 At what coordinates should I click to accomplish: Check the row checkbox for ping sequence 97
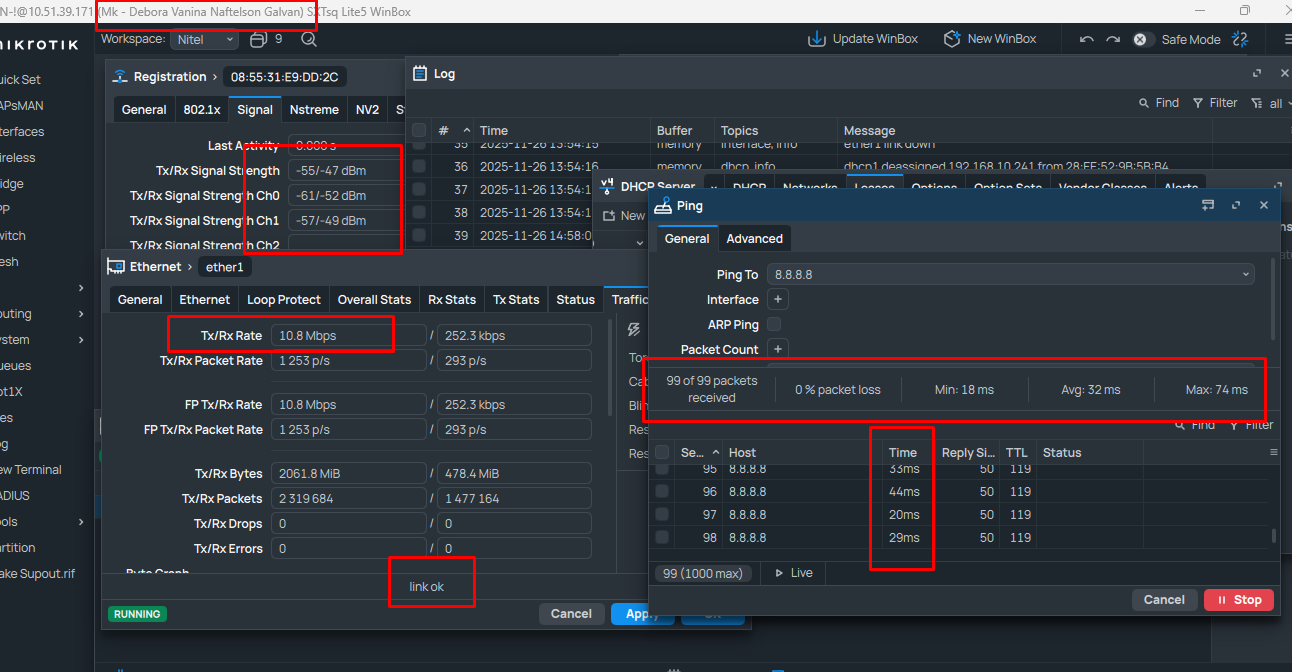click(662, 514)
